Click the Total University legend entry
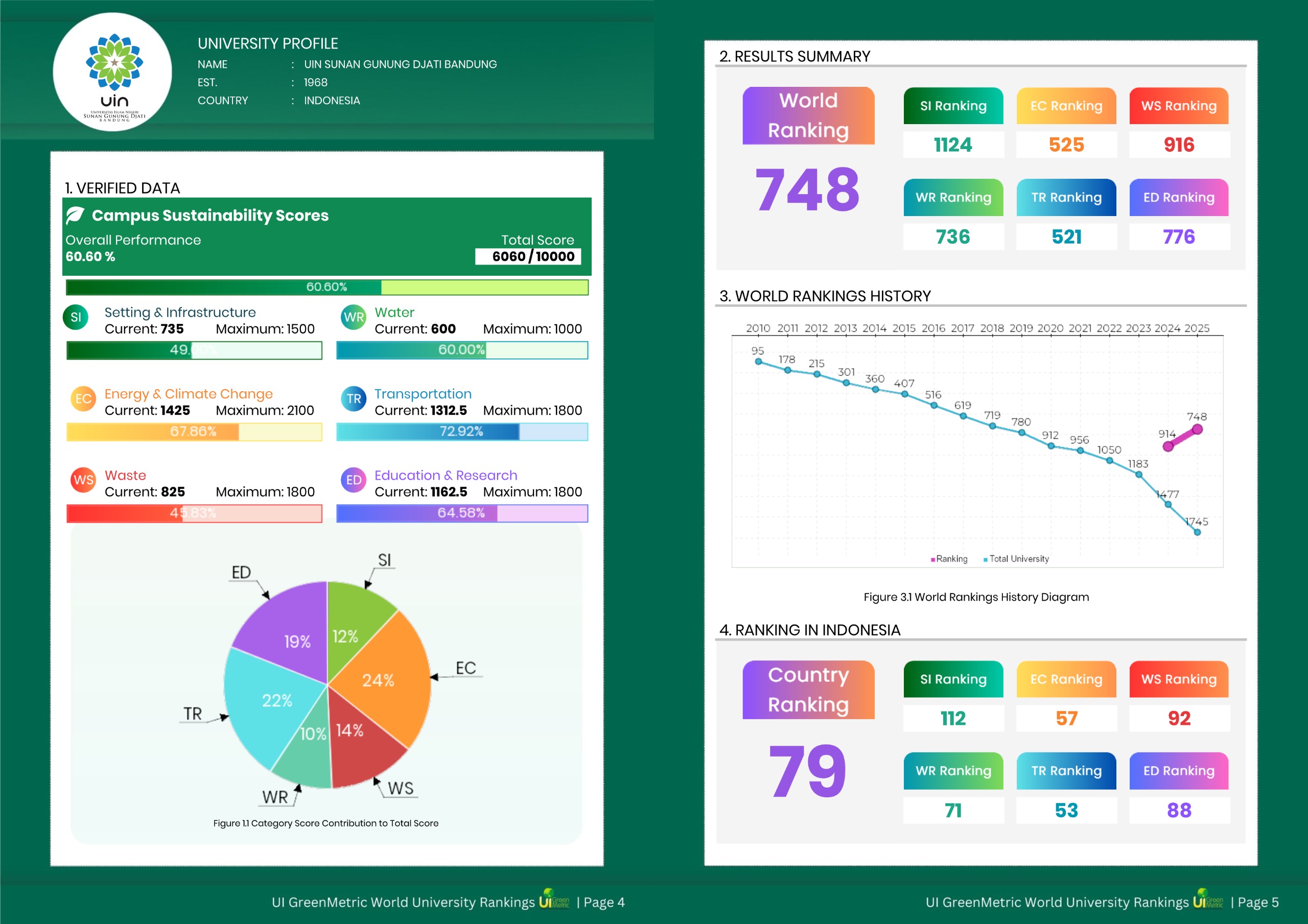1308x924 pixels. [1016, 559]
